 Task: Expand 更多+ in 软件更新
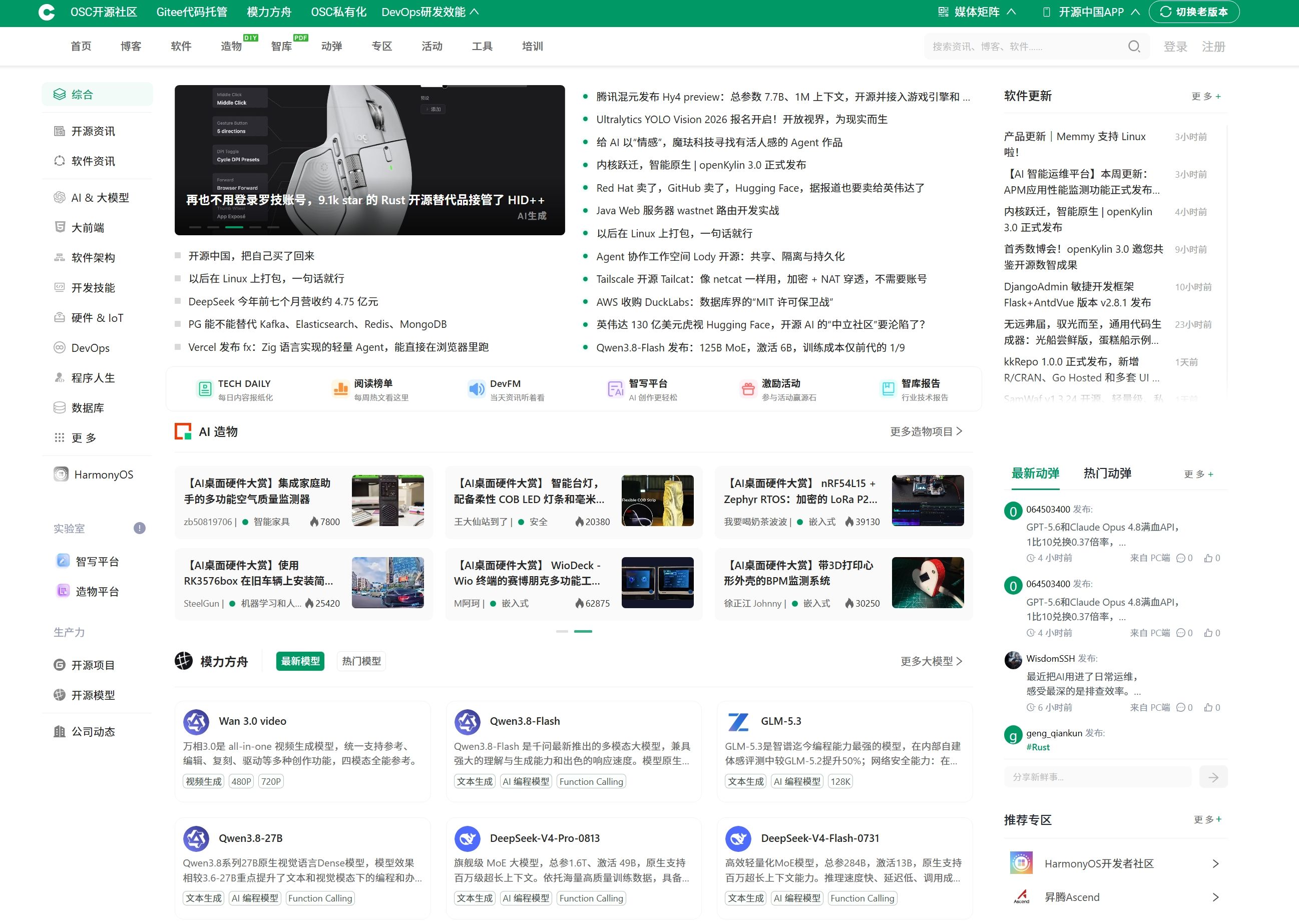(1206, 96)
